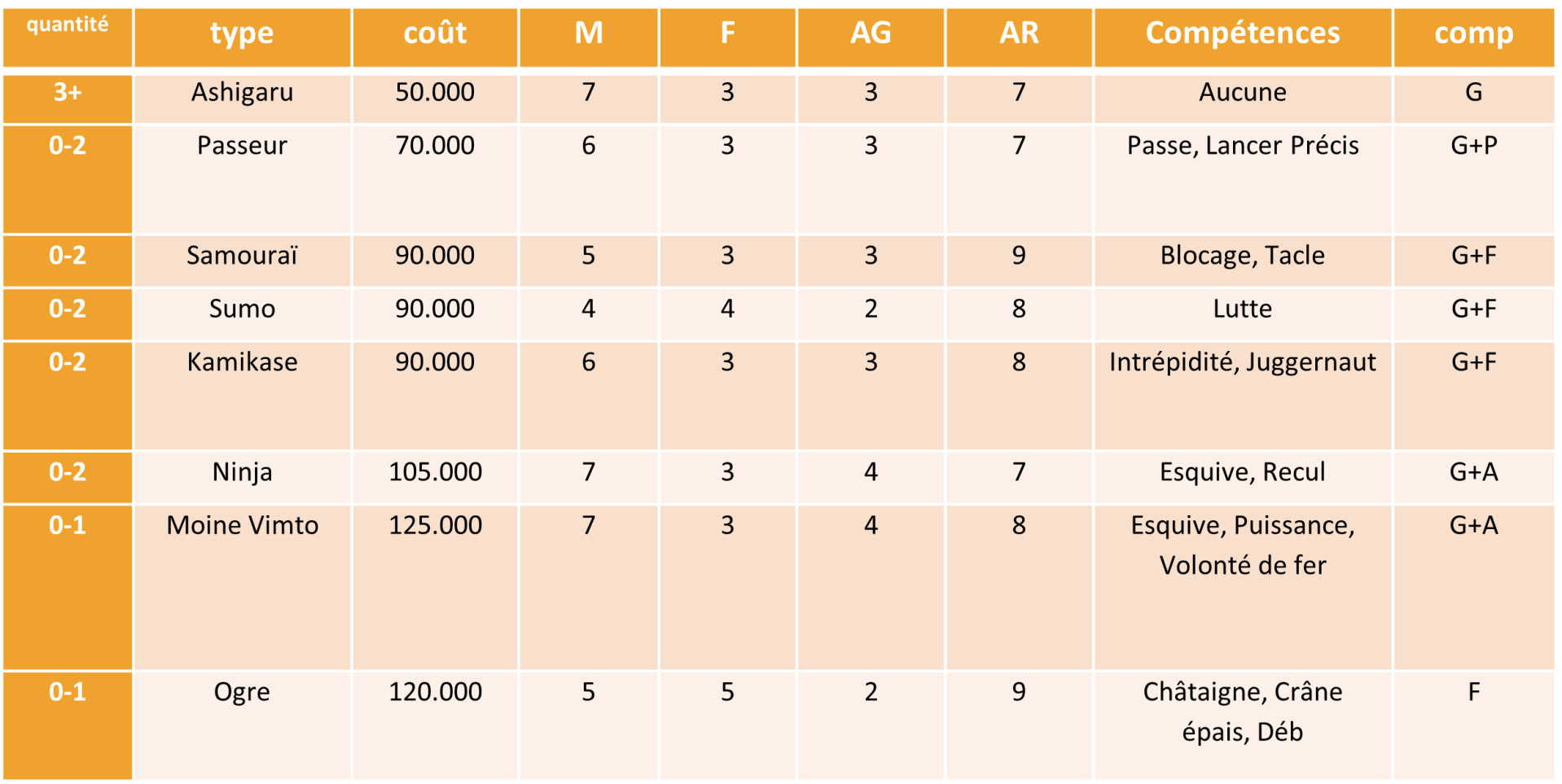The height and width of the screenshot is (784, 1562).
Task: Select the "Ashigaru" type cell
Action: point(242,93)
